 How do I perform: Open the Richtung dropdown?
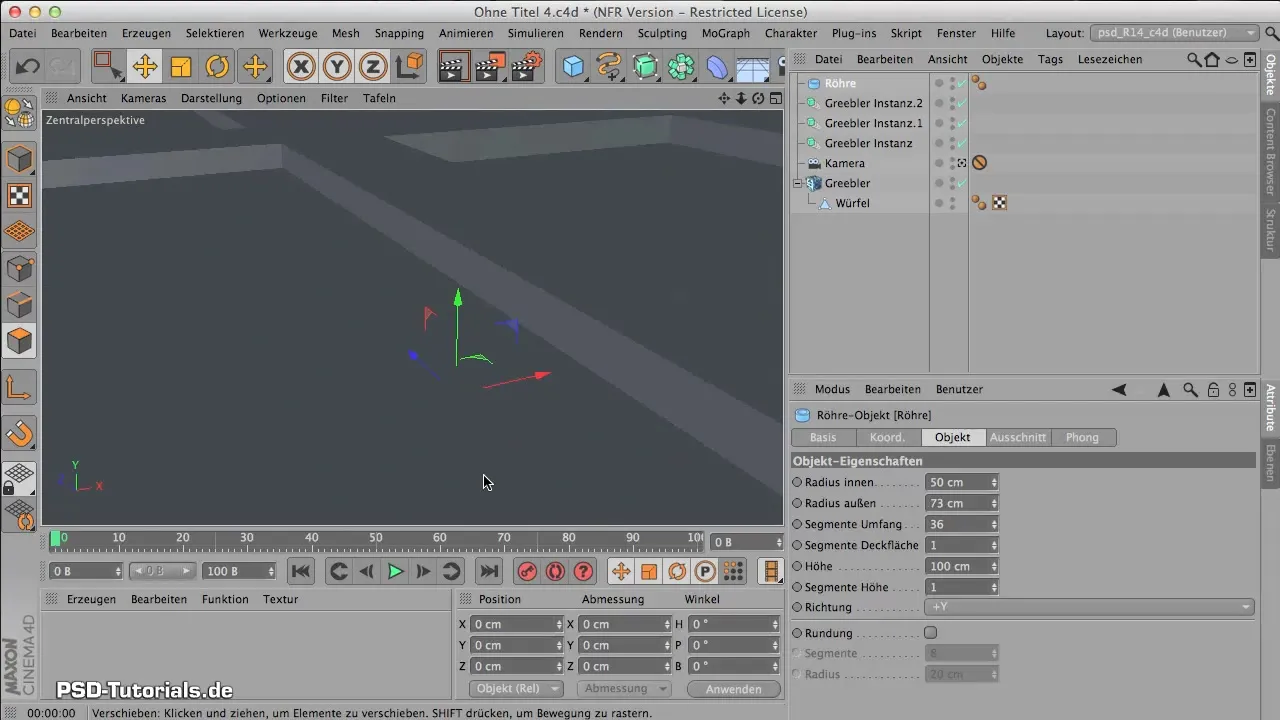(1089, 607)
